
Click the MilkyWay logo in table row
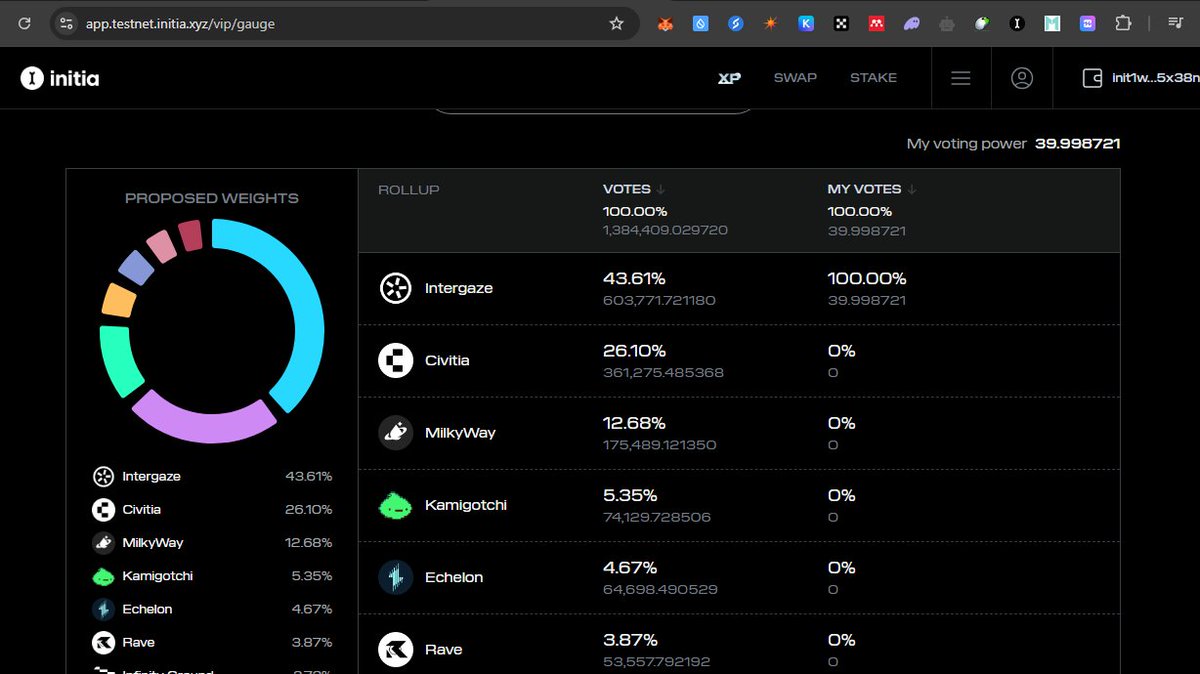click(396, 432)
